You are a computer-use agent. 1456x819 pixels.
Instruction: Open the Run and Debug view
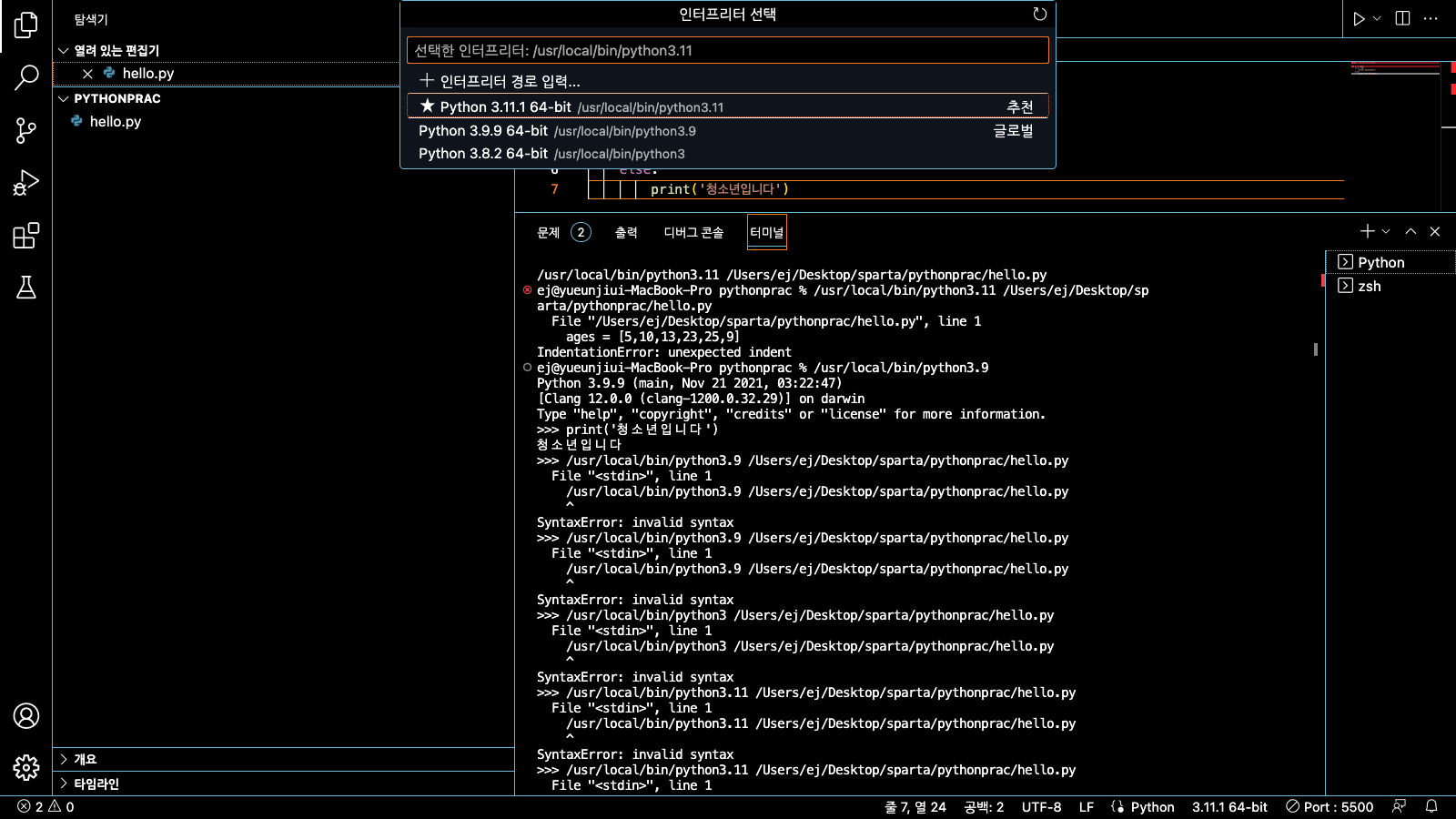[26, 183]
